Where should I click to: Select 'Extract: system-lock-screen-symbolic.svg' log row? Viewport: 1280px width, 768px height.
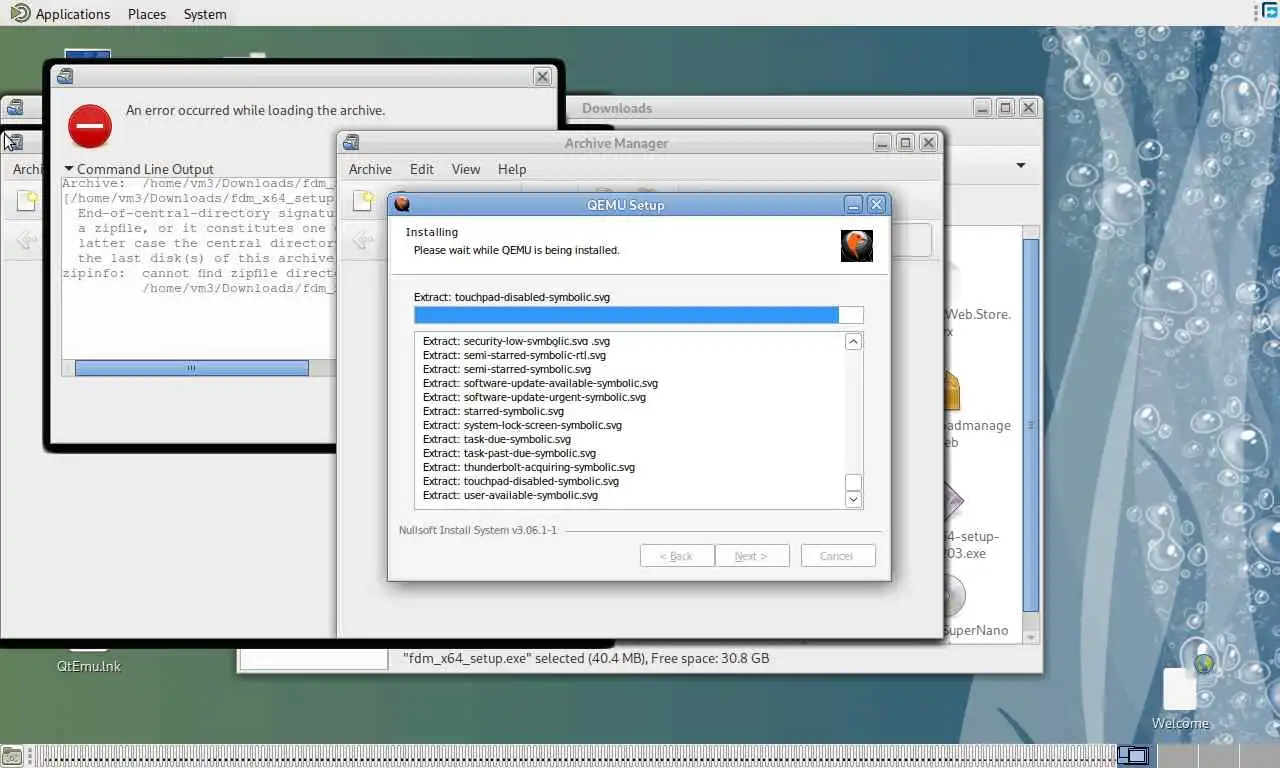[x=522, y=425]
